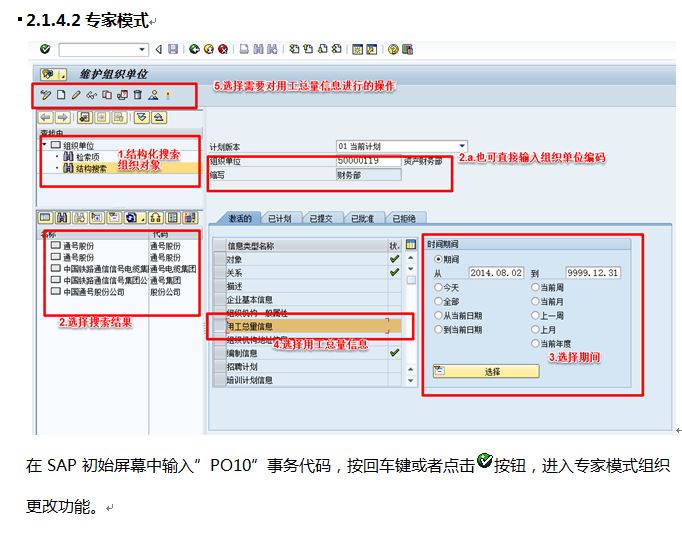Click the scroll down arrow at the bottom of the infotype list
Image resolution: width=682 pixels, height=538 pixels.
[x=411, y=381]
